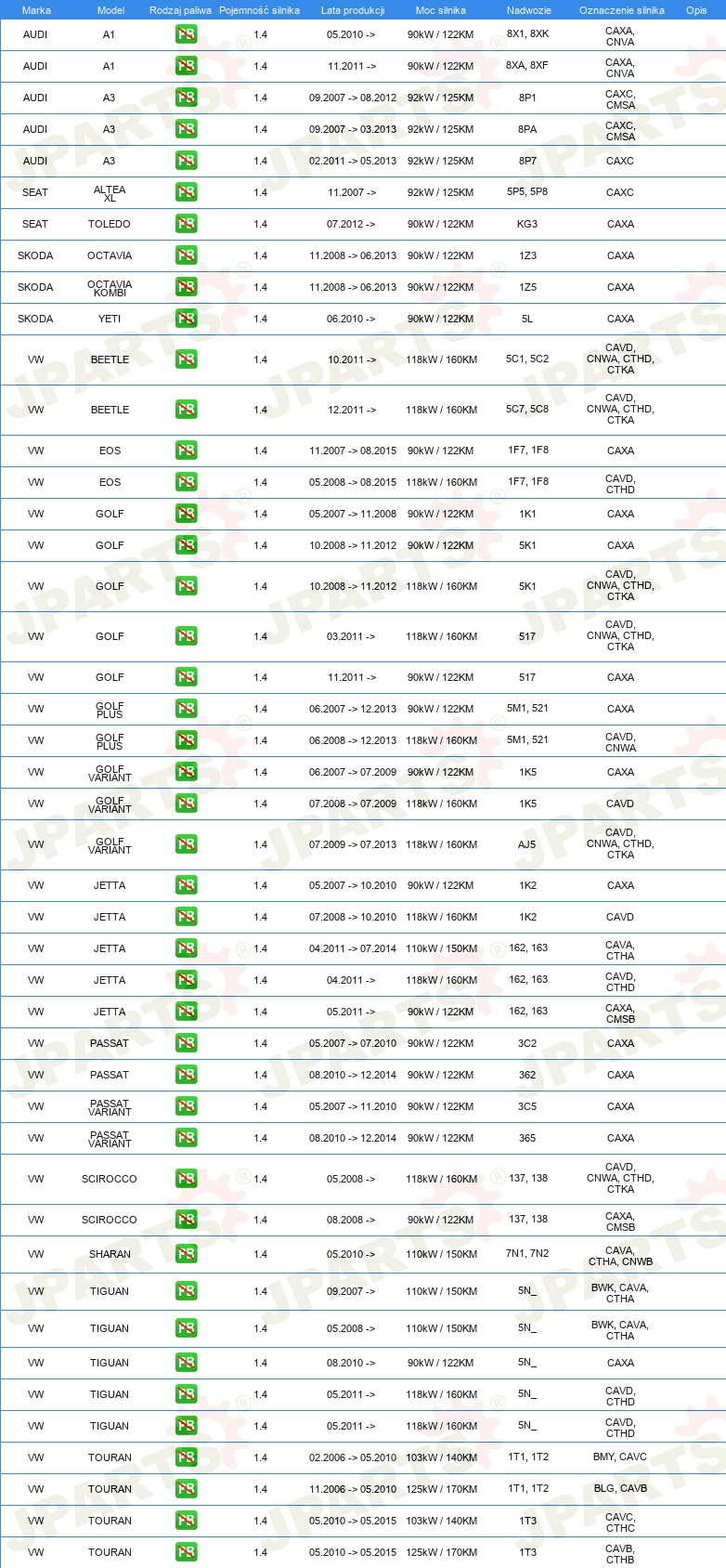This screenshot has height=1568, width=726.
Task: Click fuel icon in OCTAVIA KOMBI row
Action: point(186,287)
